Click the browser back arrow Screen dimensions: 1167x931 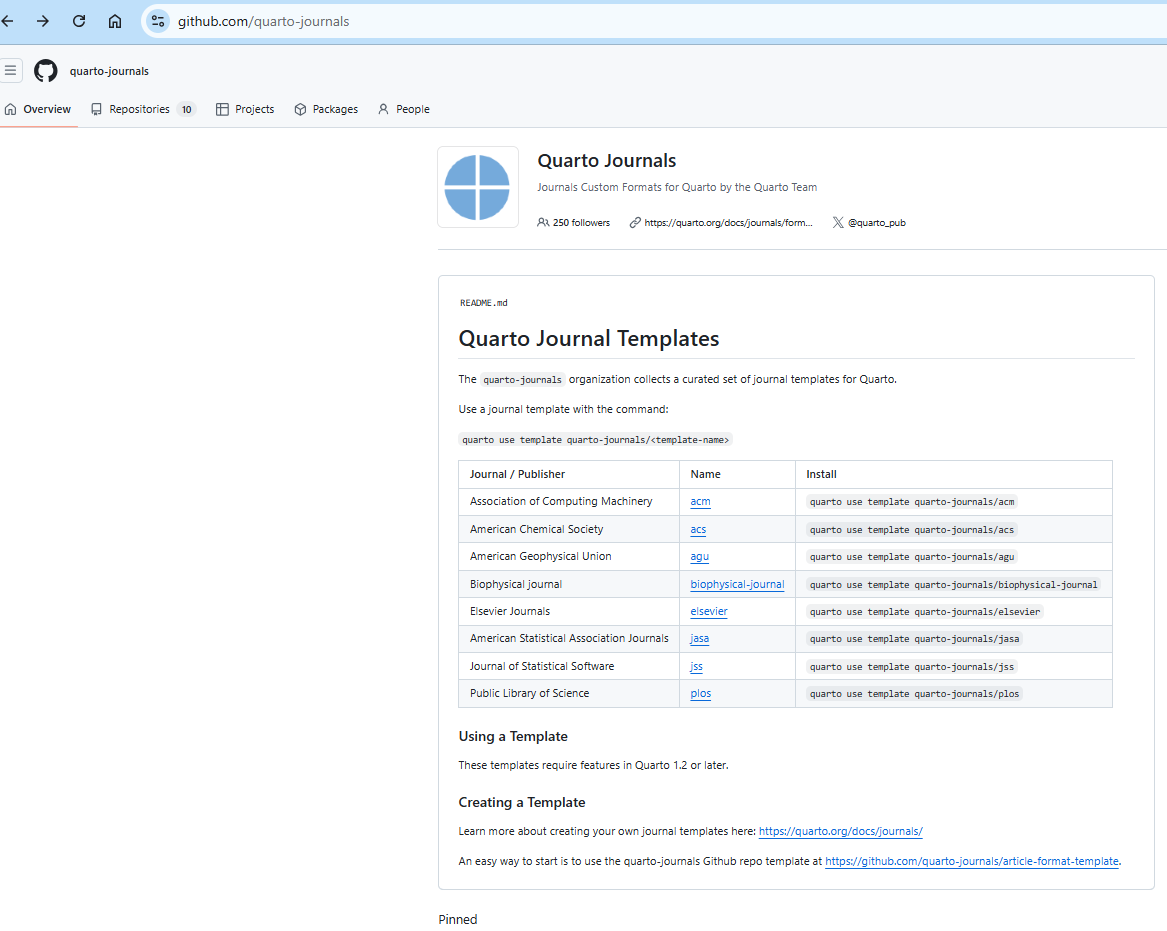[8, 21]
